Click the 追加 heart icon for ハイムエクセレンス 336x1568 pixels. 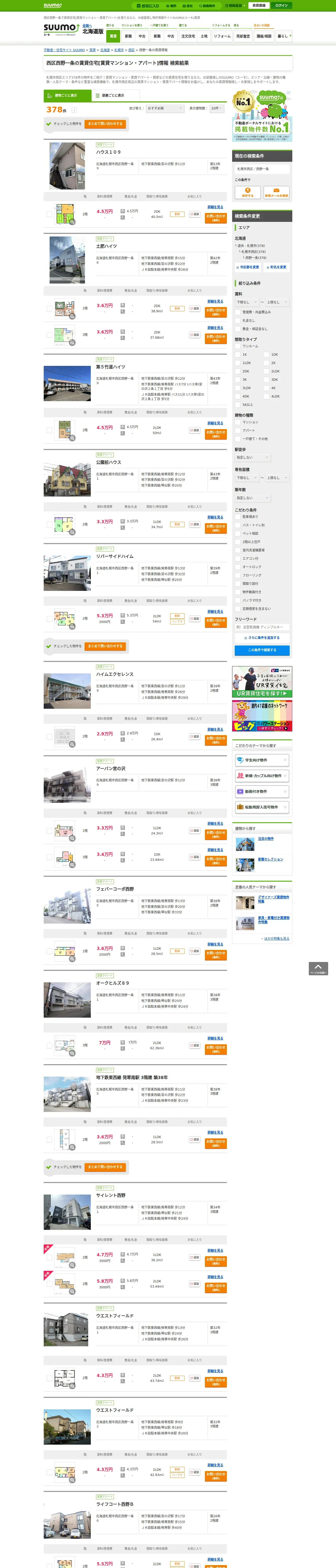[x=194, y=736]
